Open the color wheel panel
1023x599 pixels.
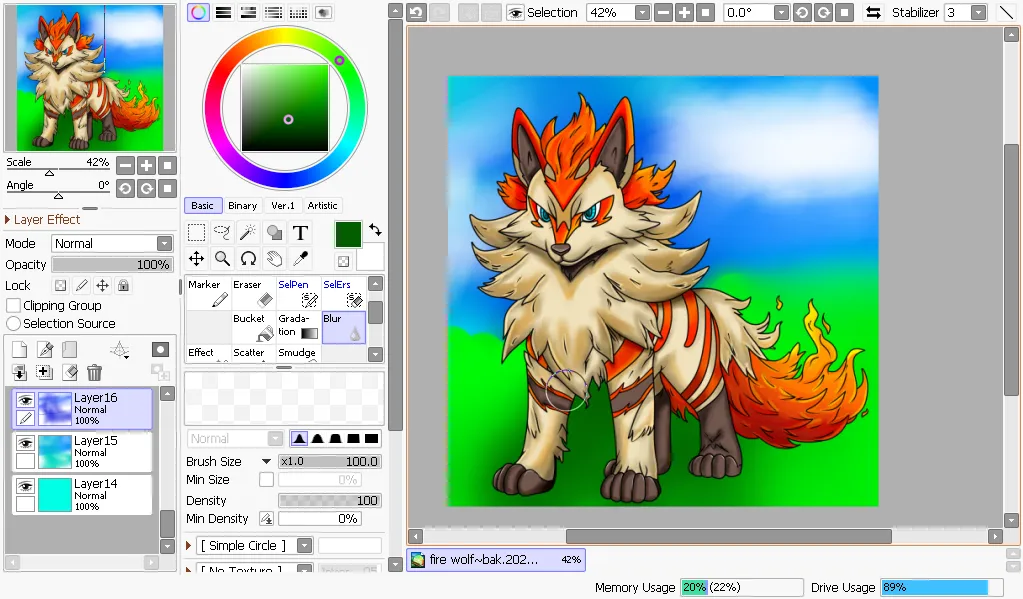198,12
